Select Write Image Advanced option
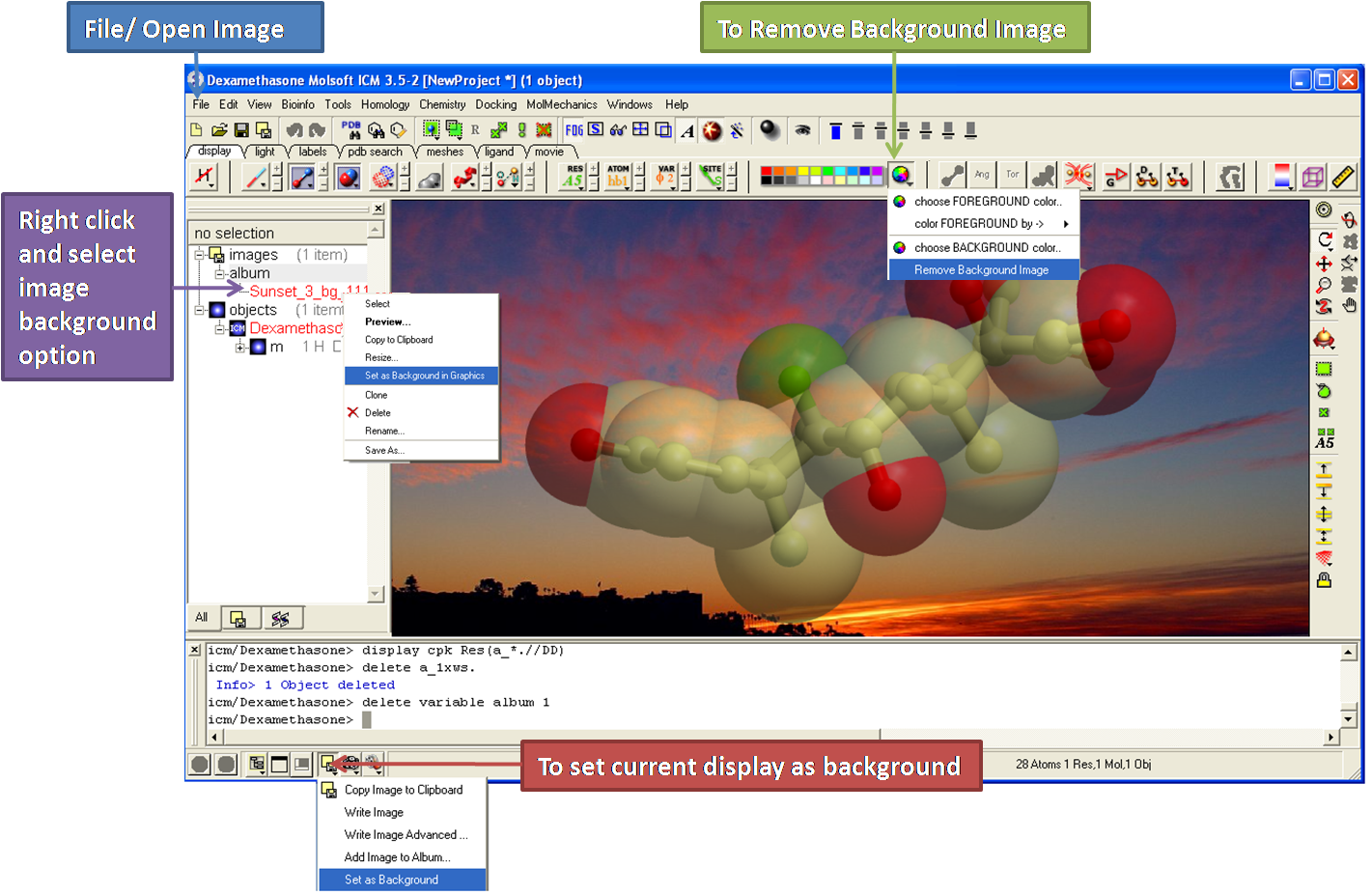Viewport: 1372px width, 895px height. pyautogui.click(x=406, y=835)
